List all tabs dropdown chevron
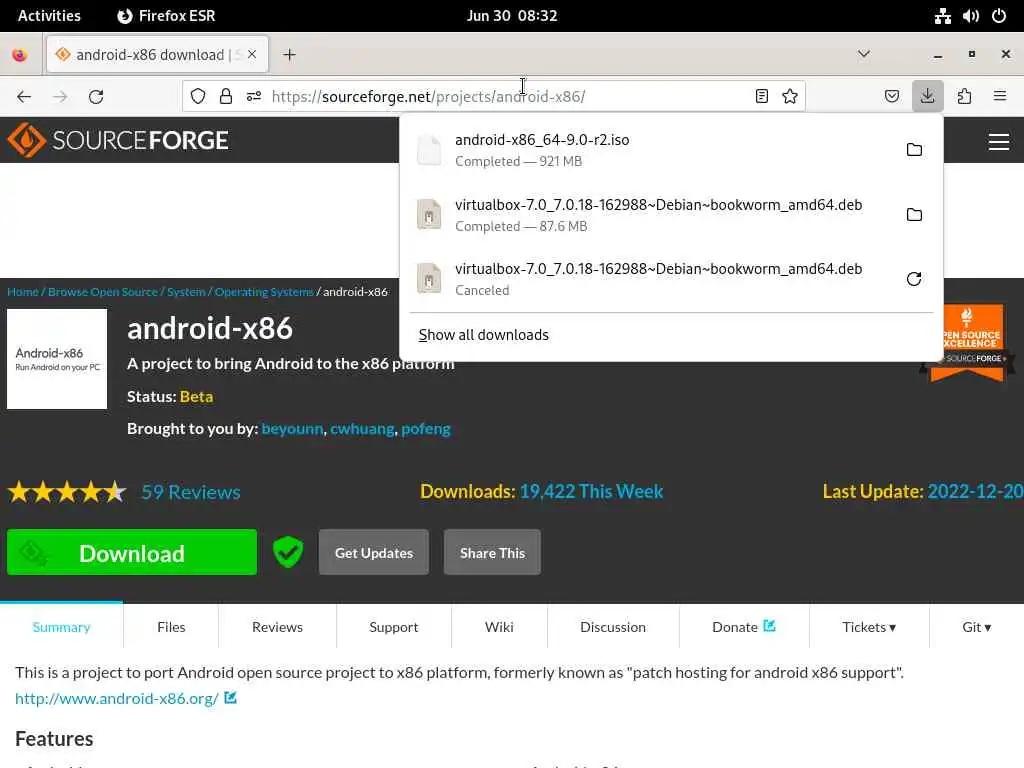The height and width of the screenshot is (768, 1024). 863,54
